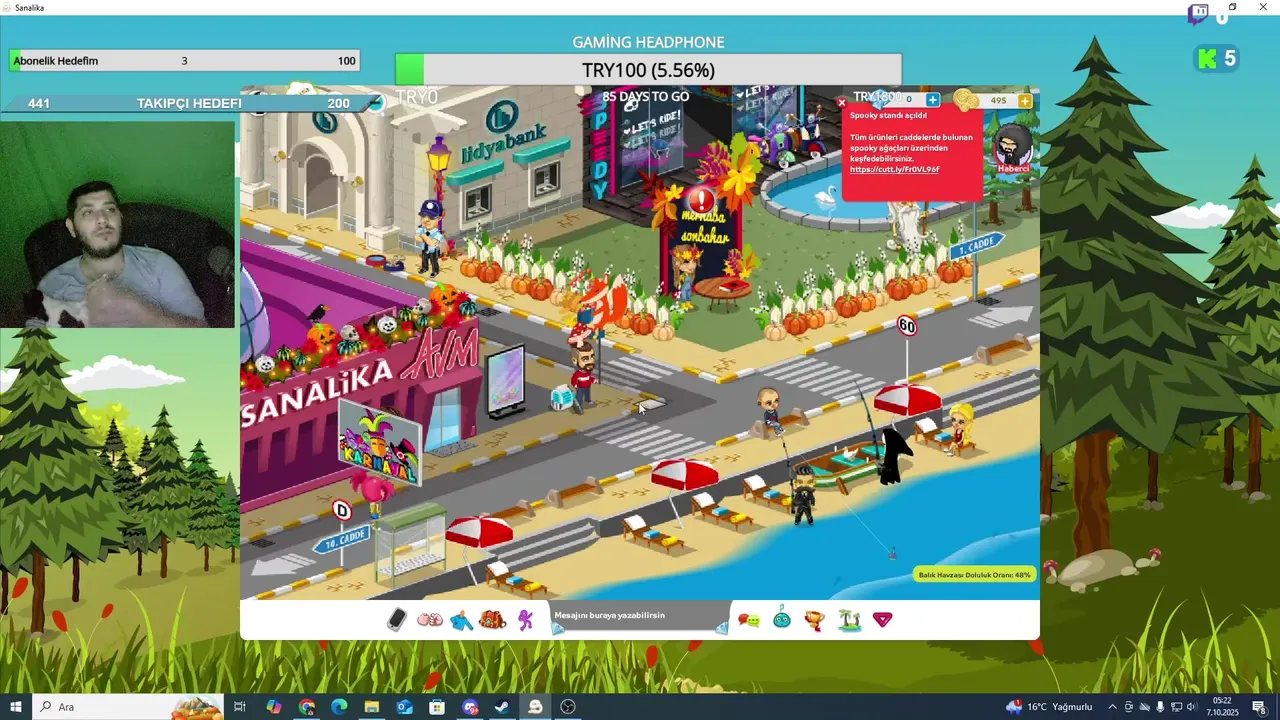Open File Explorer from the taskbar
The image size is (1280, 720).
(x=371, y=707)
